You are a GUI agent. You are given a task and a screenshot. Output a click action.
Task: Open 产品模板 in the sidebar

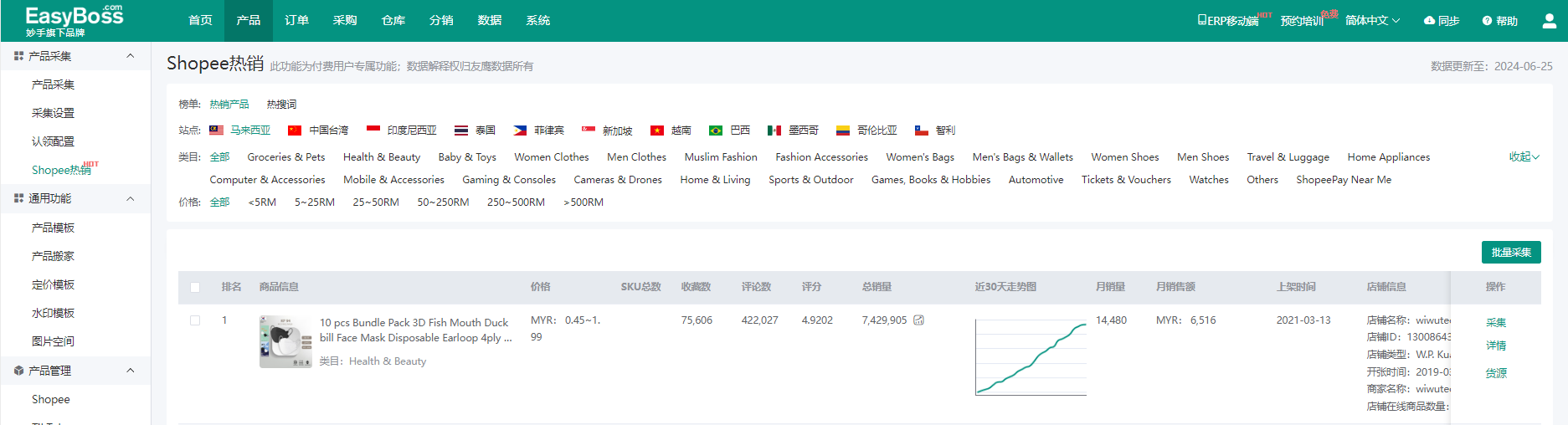point(53,228)
